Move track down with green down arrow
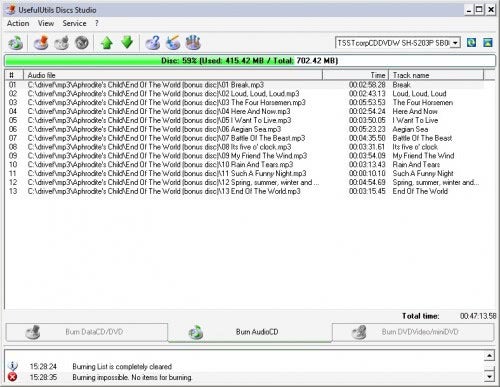500x387 pixels. (127, 42)
